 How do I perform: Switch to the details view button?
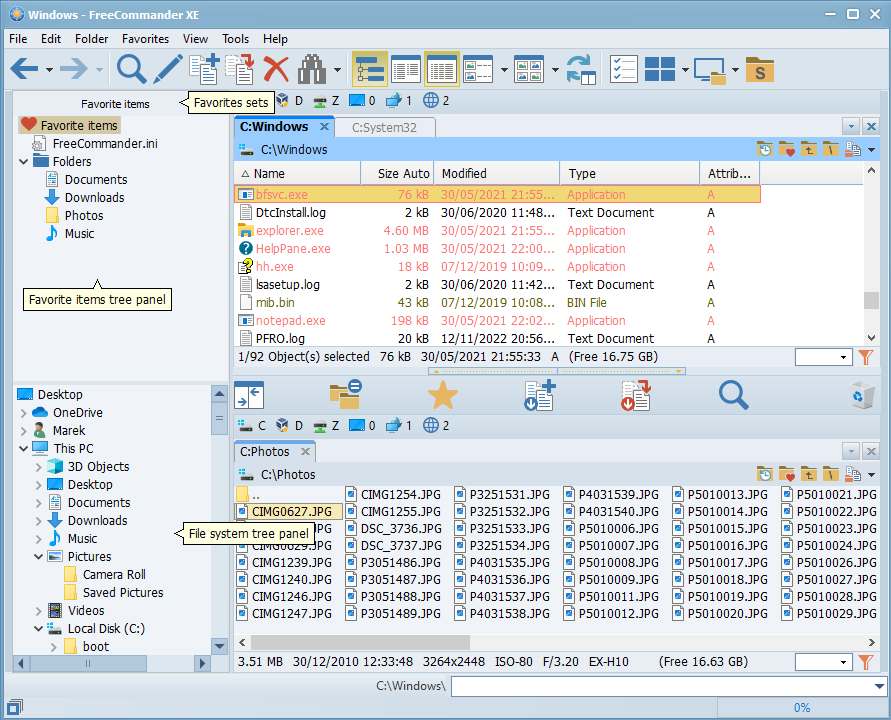(x=406, y=69)
